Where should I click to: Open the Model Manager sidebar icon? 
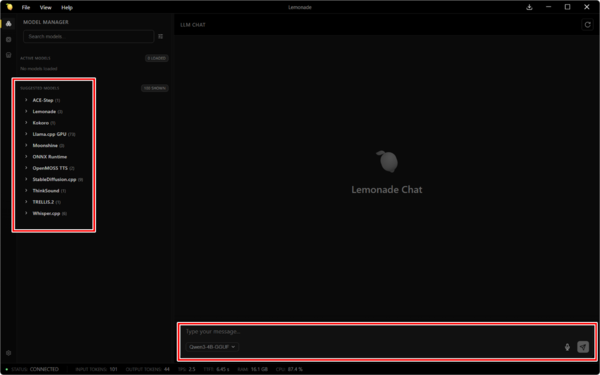(8, 24)
